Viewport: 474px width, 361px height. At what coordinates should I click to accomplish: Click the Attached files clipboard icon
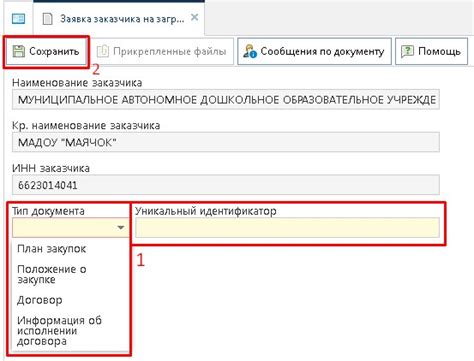[103, 51]
